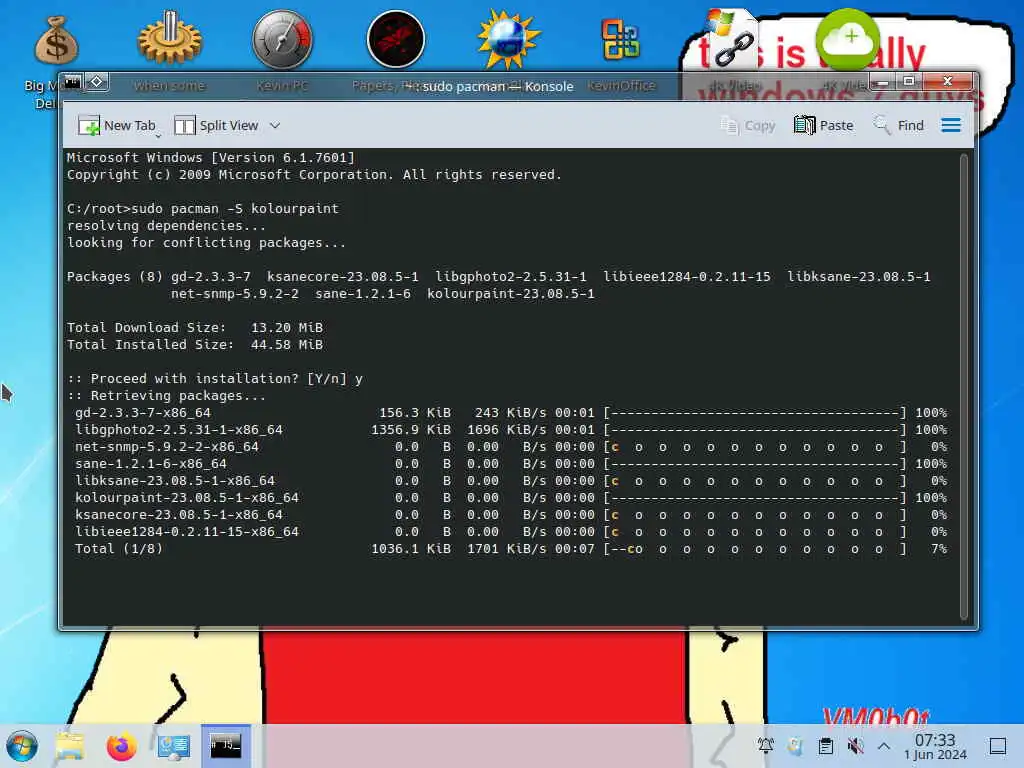
Task: Click the gd-2.3.3-7-x86_64 download row
Action: click(x=511, y=413)
